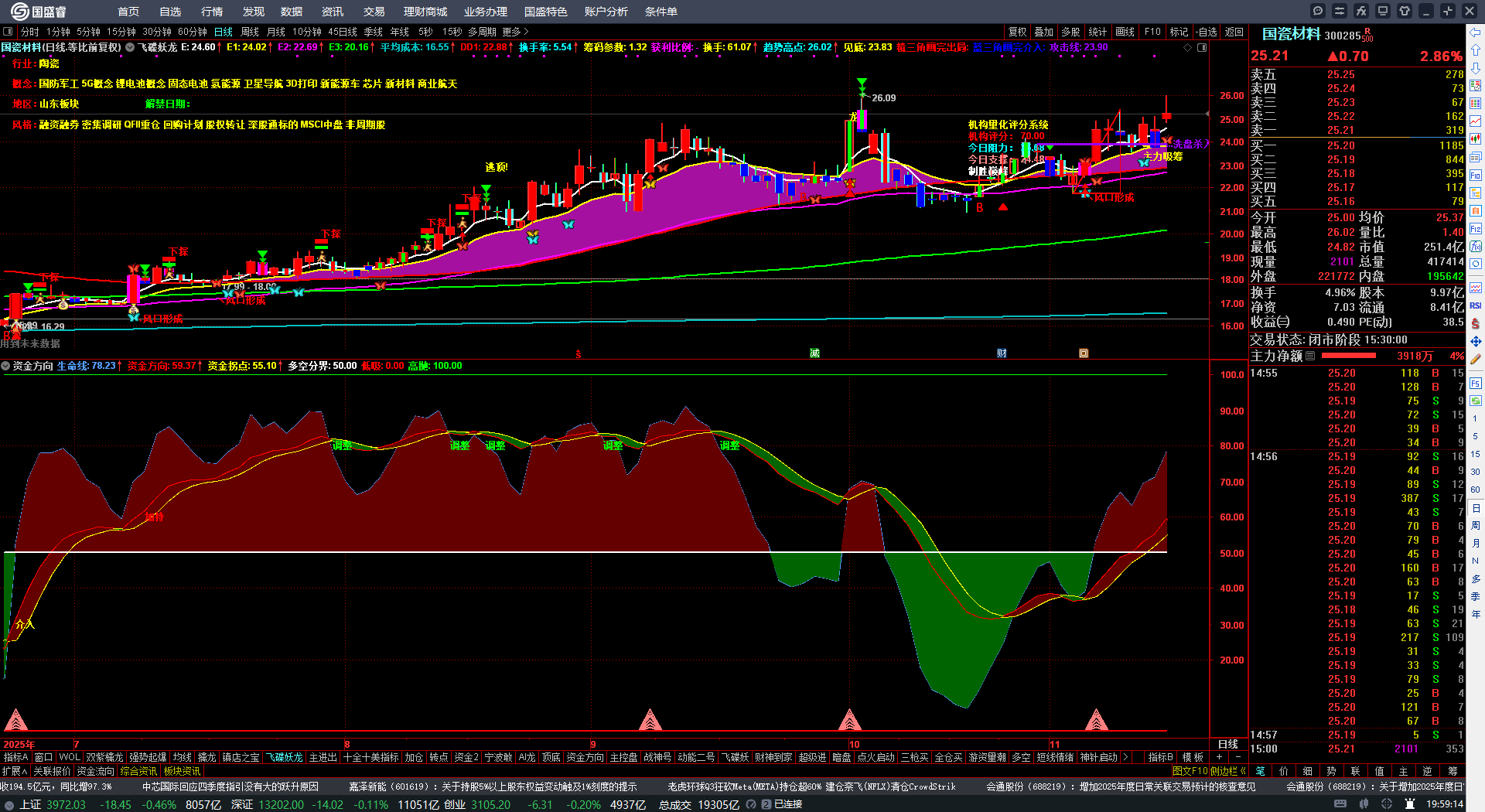Click the keyboard icon in status bar
This screenshot has width=1485, height=812.
click(1340, 804)
